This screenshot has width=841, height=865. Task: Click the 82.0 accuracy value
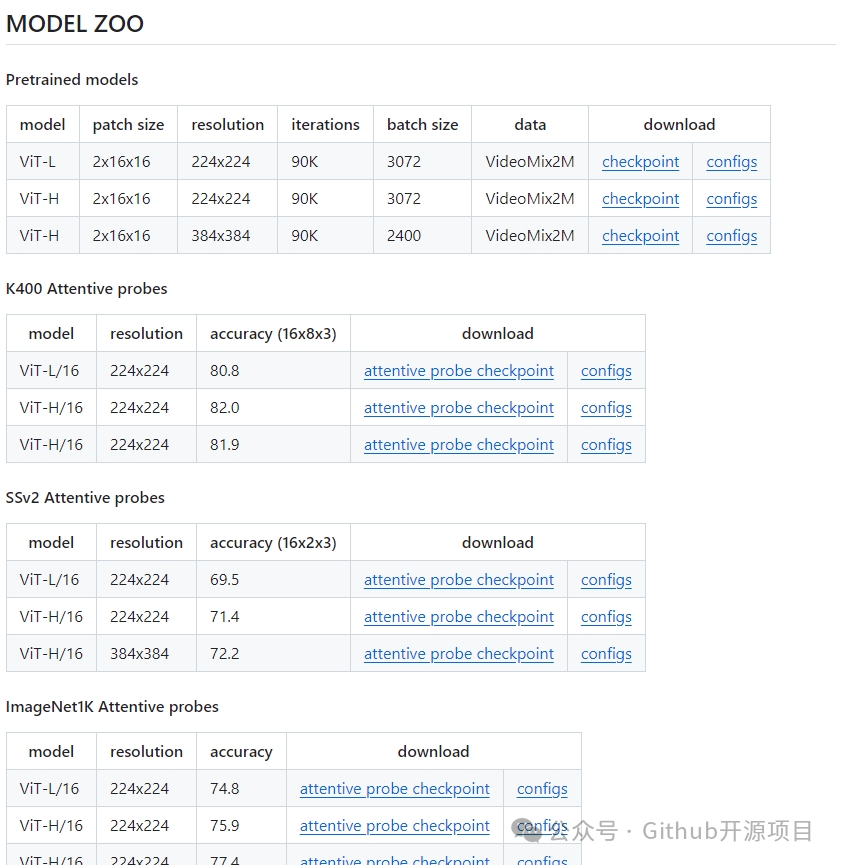point(225,408)
